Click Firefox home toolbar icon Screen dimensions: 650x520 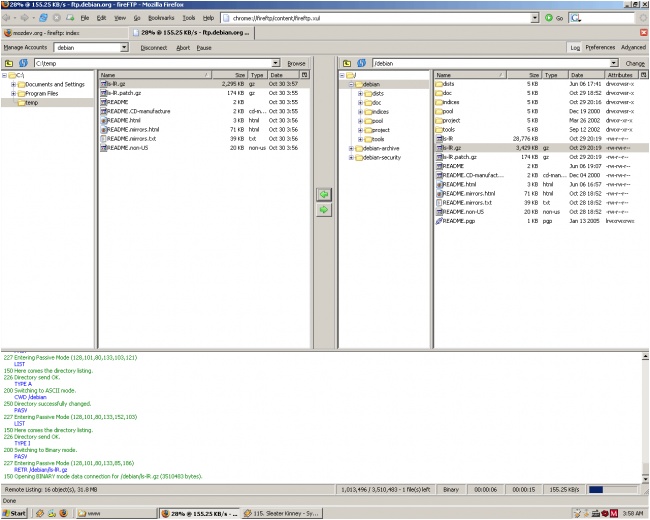(x=70, y=18)
